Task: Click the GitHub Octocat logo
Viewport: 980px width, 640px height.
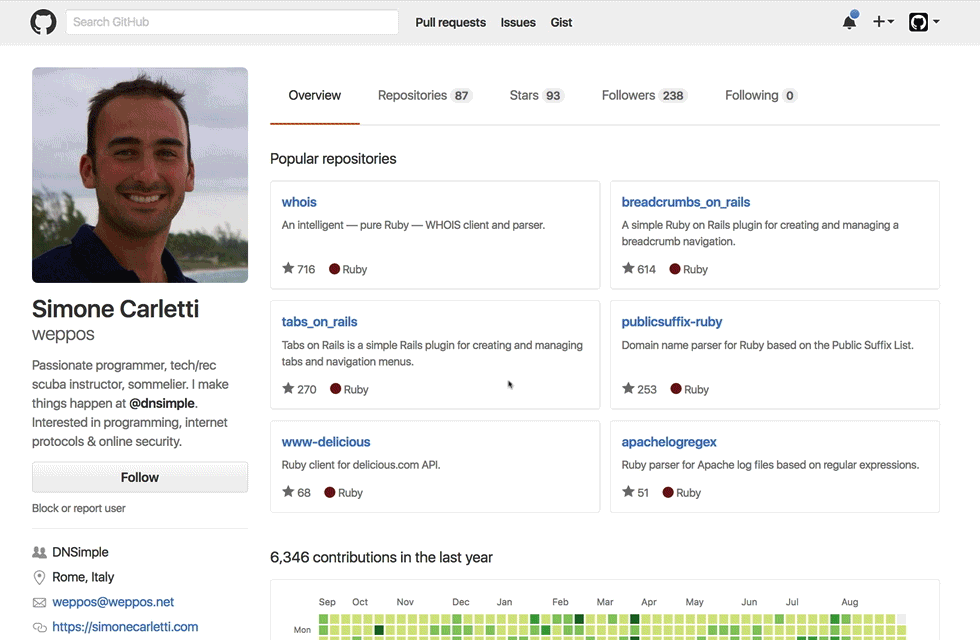Action: 43,22
